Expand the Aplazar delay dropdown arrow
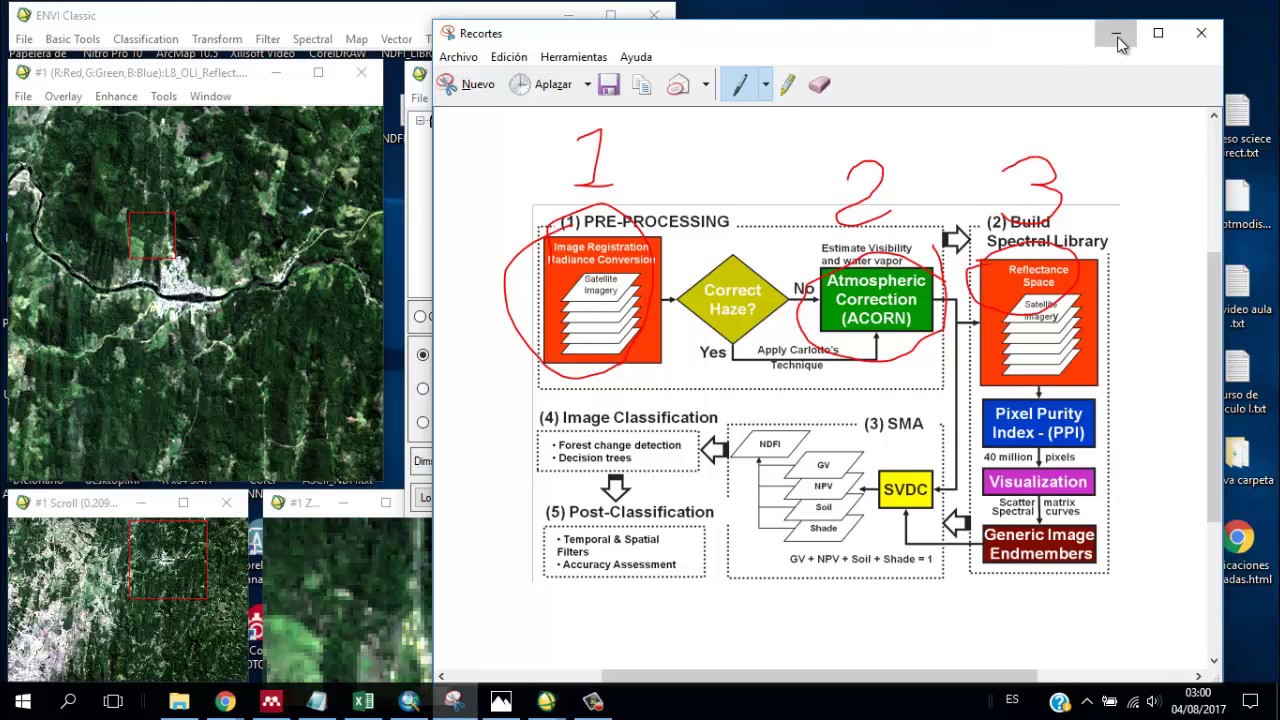The width and height of the screenshot is (1280, 720). (587, 85)
